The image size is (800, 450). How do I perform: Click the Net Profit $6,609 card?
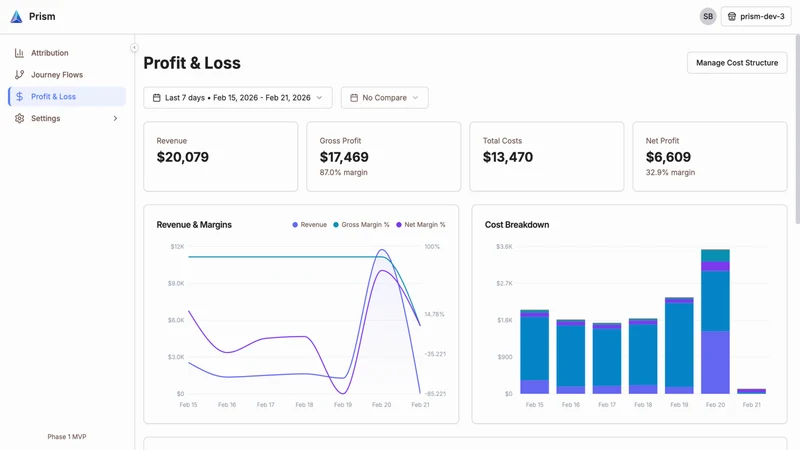(710, 157)
